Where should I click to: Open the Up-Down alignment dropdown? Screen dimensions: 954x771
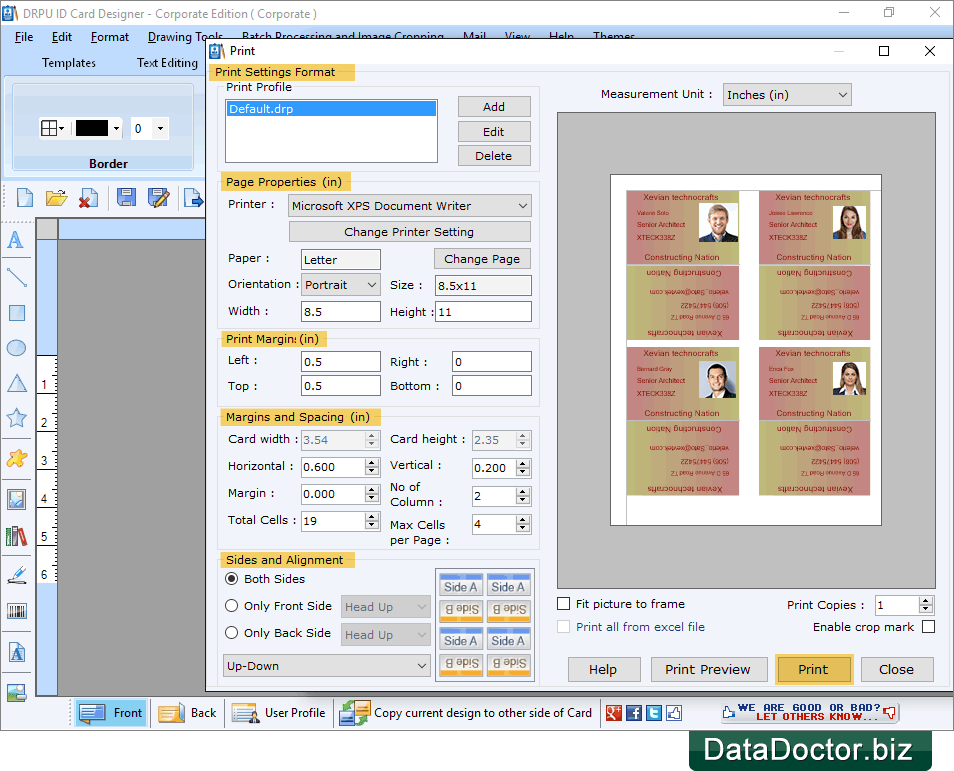tap(327, 666)
